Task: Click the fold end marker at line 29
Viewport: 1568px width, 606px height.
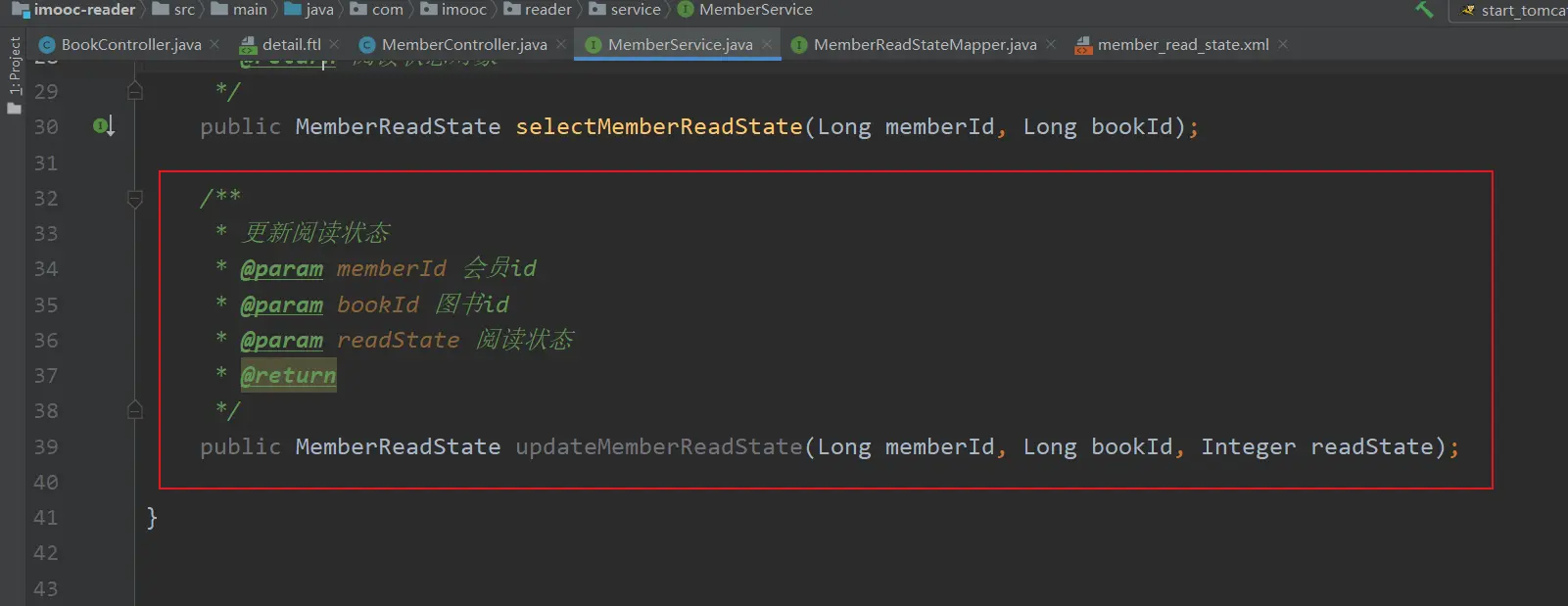Action: point(135,91)
